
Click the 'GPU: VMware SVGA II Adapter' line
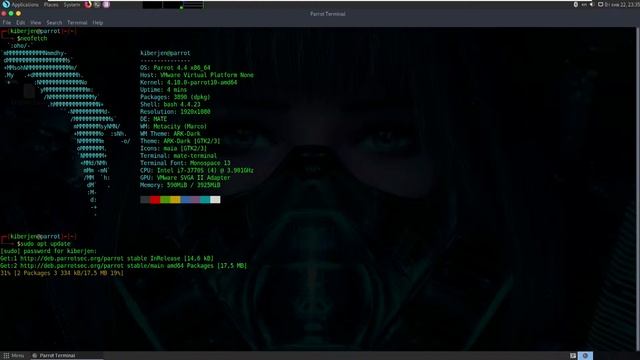(x=185, y=178)
